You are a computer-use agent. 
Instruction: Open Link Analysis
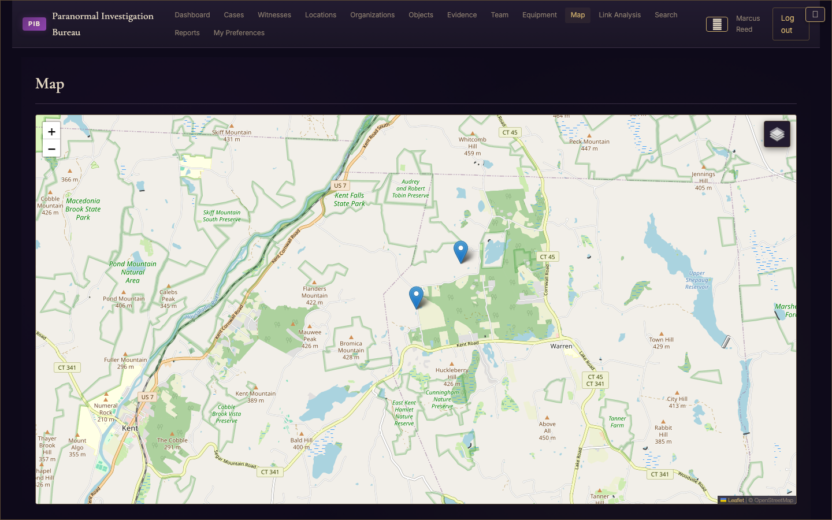coord(620,15)
